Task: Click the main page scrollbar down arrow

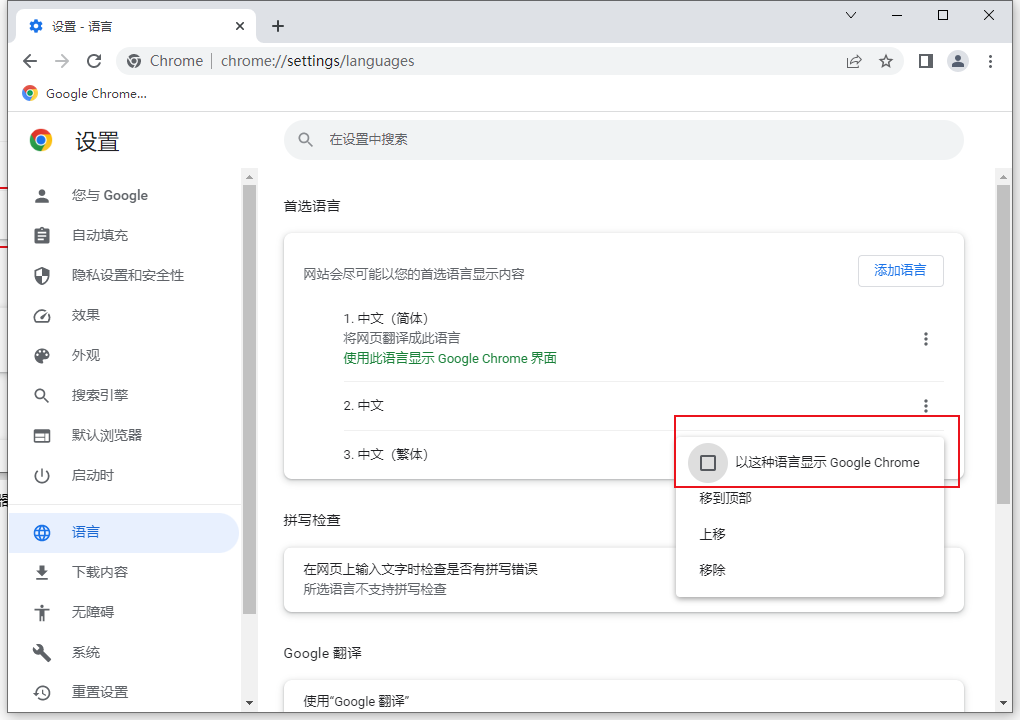Action: coord(1003,703)
